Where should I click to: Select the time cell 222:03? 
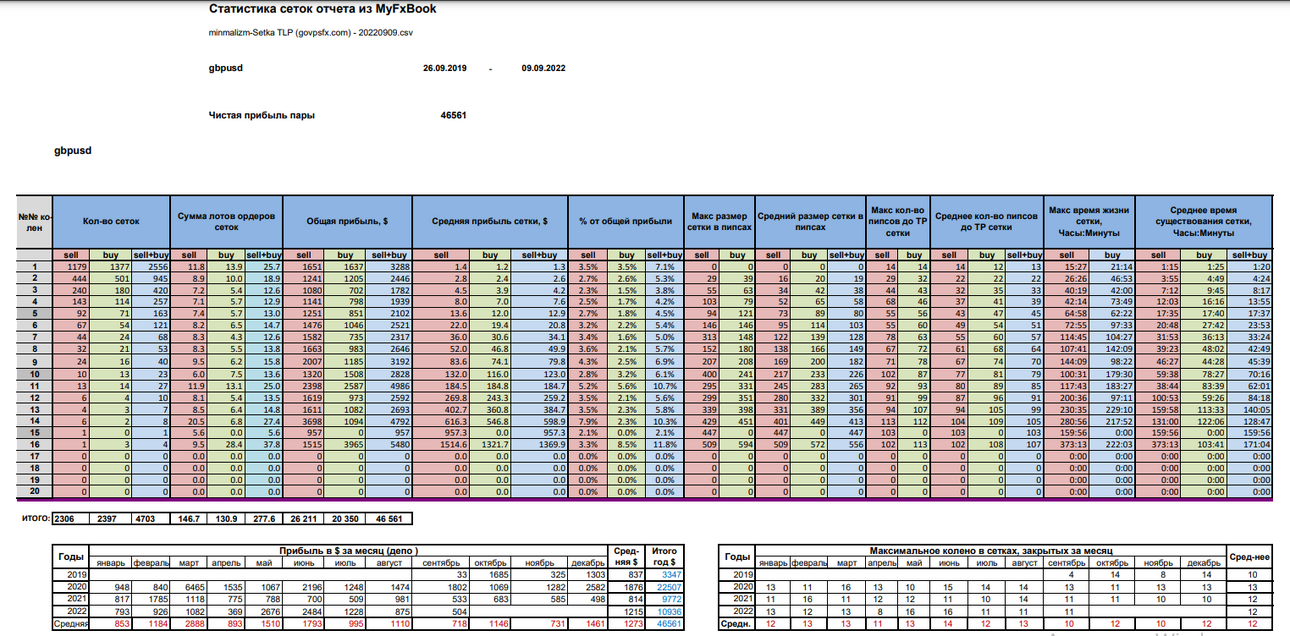1111,443
